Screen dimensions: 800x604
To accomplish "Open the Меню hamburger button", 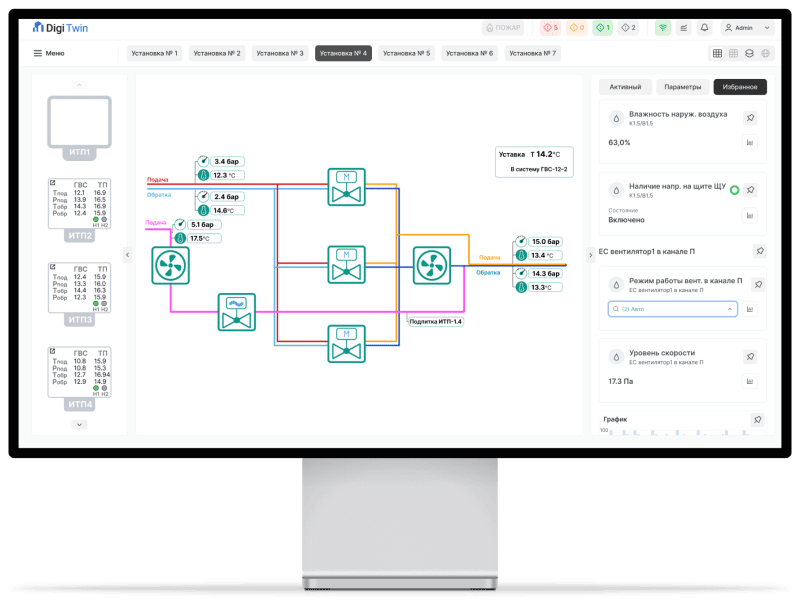I will (x=50, y=53).
